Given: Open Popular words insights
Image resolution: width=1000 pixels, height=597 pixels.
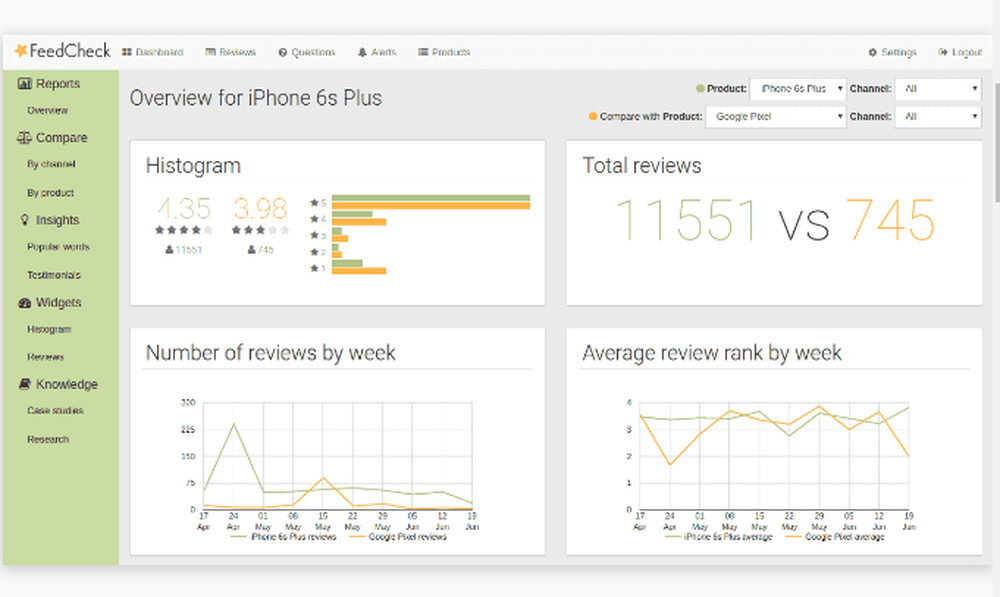Looking at the screenshot, I should (58, 247).
